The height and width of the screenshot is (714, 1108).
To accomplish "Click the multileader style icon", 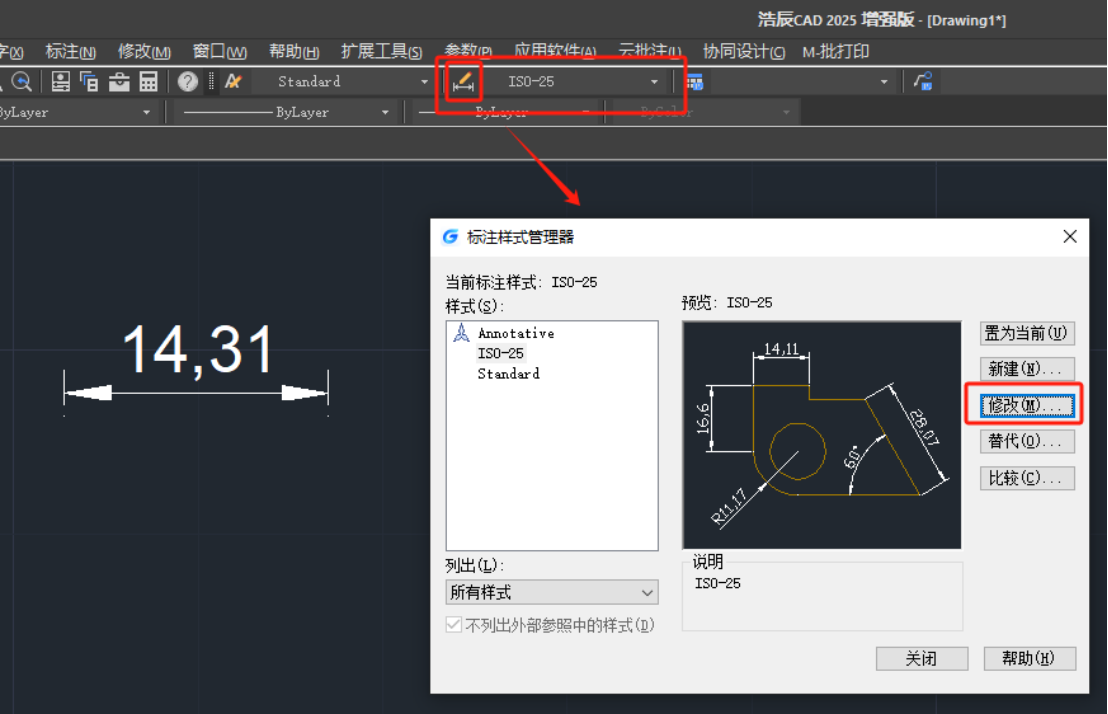I will coord(923,81).
